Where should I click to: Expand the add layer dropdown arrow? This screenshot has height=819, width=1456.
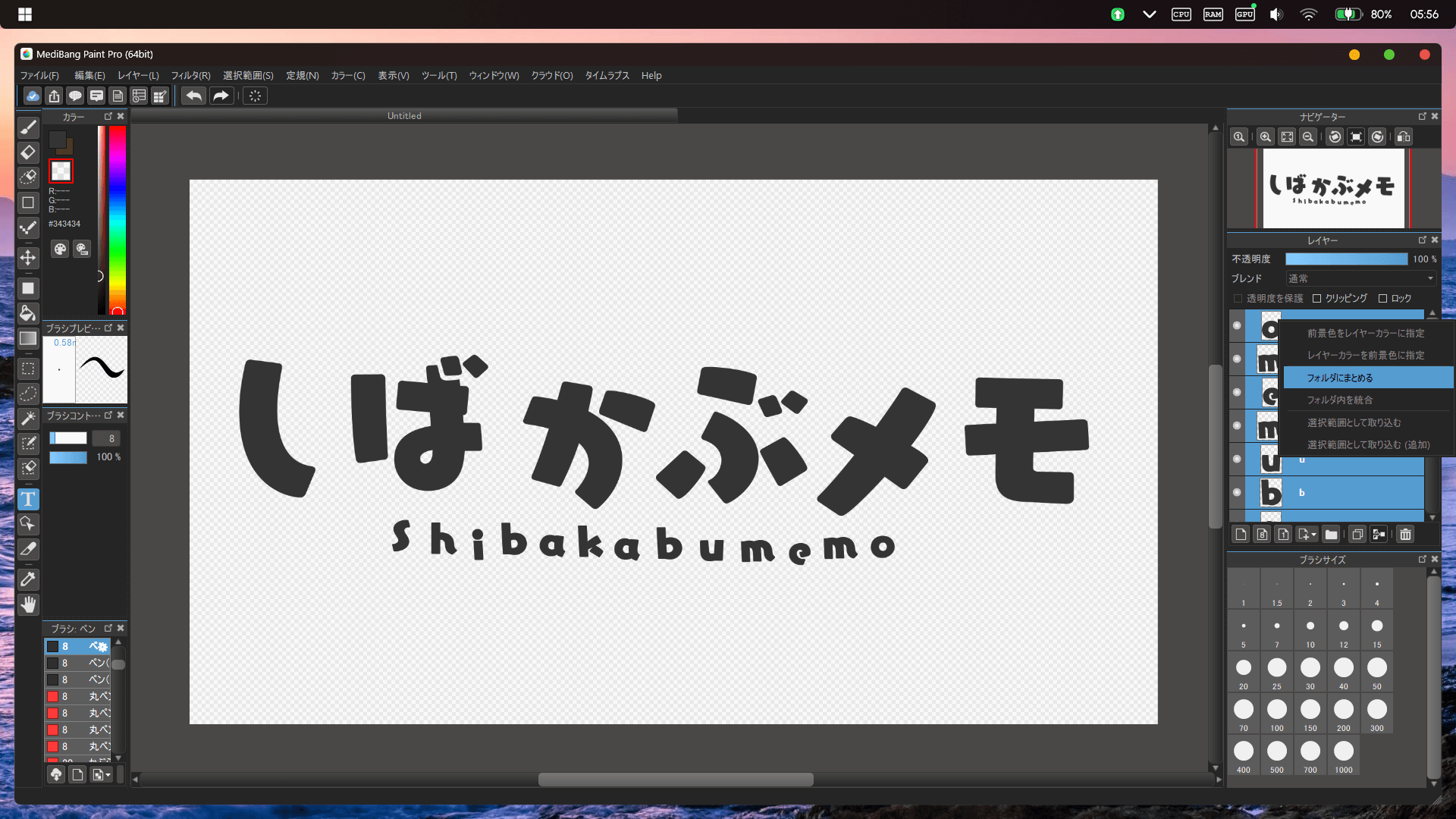(1313, 535)
